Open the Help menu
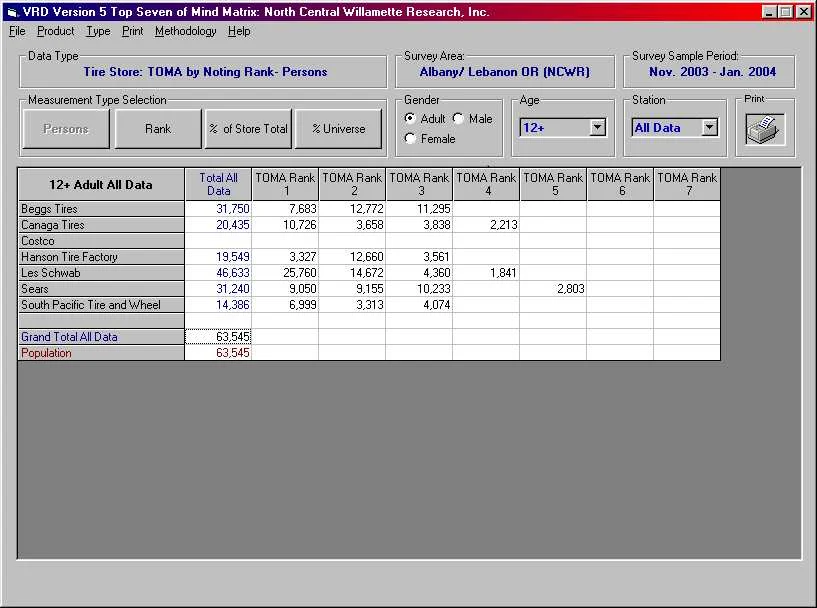This screenshot has width=817, height=608. point(239,31)
